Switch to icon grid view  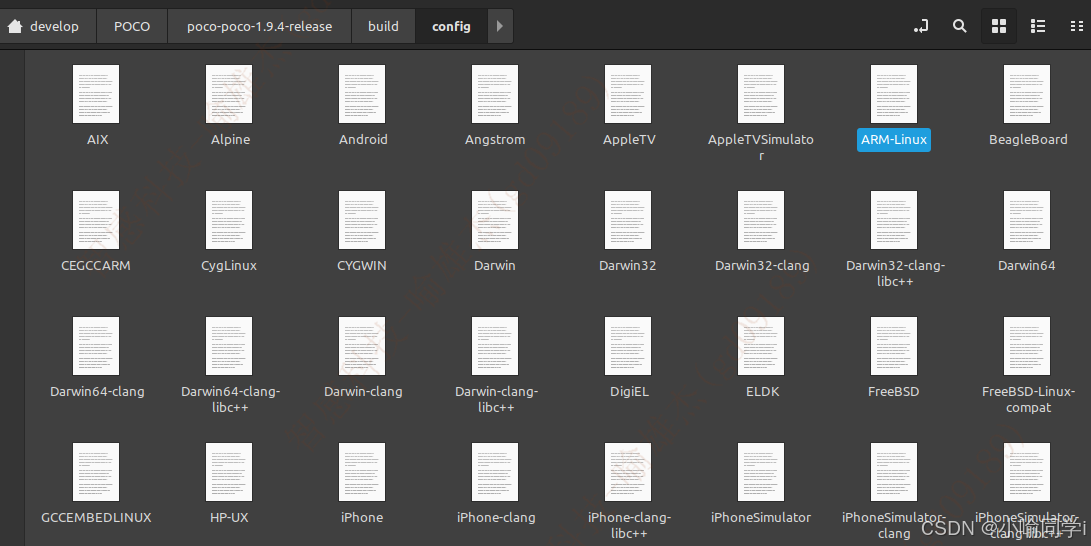(999, 26)
